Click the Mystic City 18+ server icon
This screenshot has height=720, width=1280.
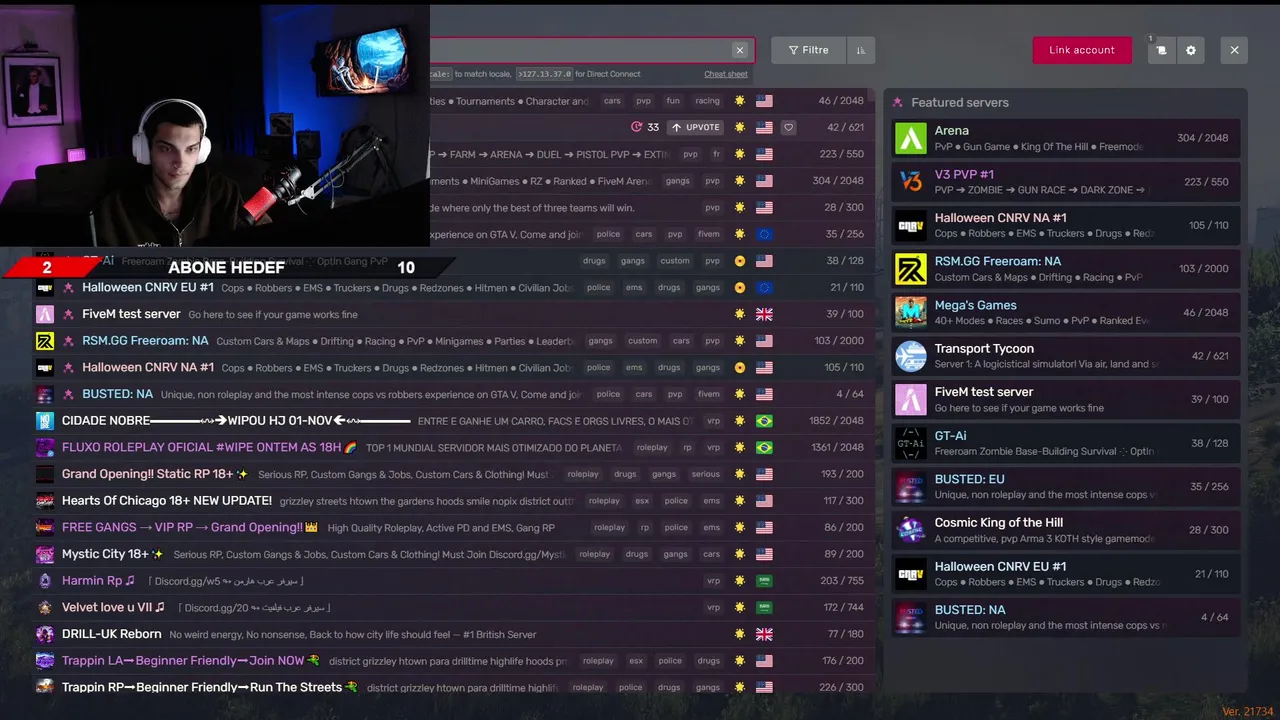(x=45, y=554)
